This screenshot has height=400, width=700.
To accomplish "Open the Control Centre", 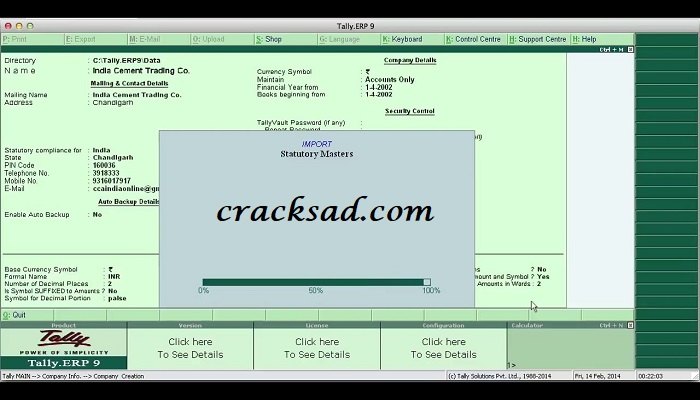I will tap(476, 39).
